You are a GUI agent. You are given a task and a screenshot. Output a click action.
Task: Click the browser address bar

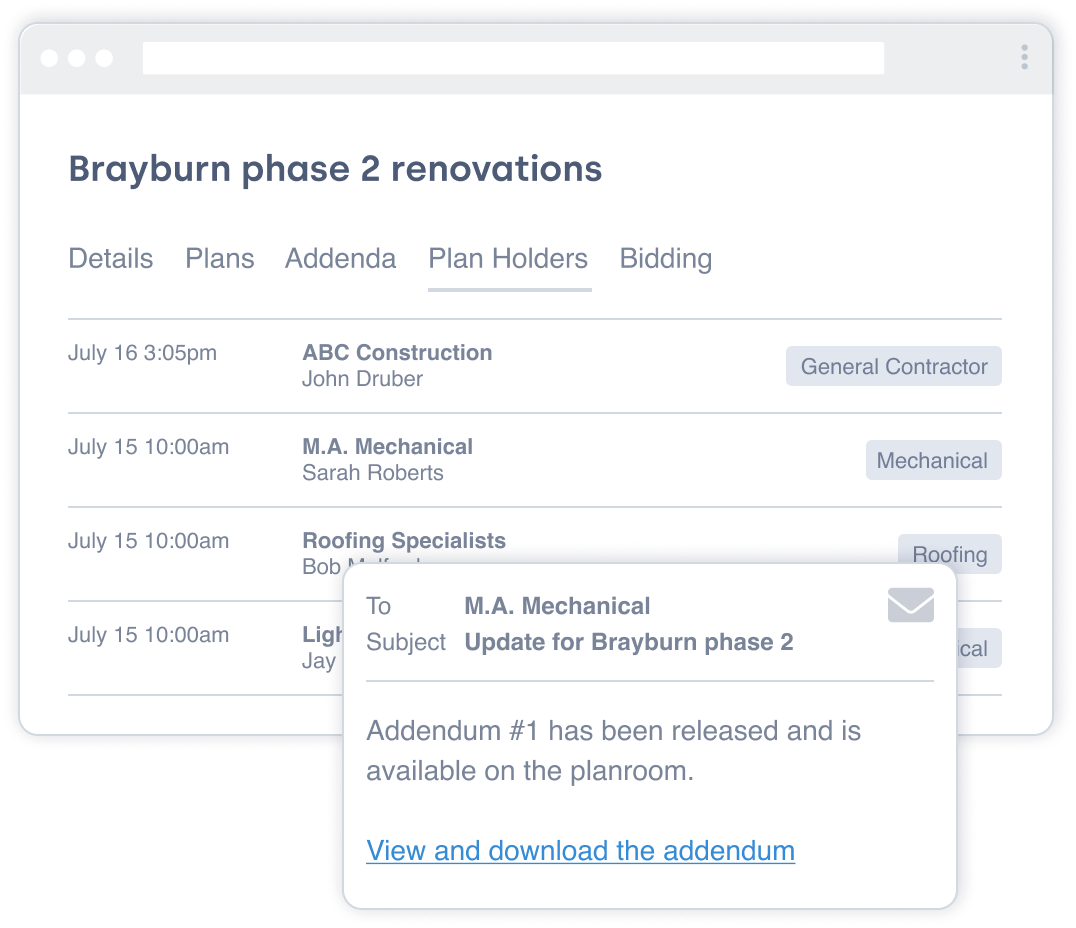pos(512,58)
